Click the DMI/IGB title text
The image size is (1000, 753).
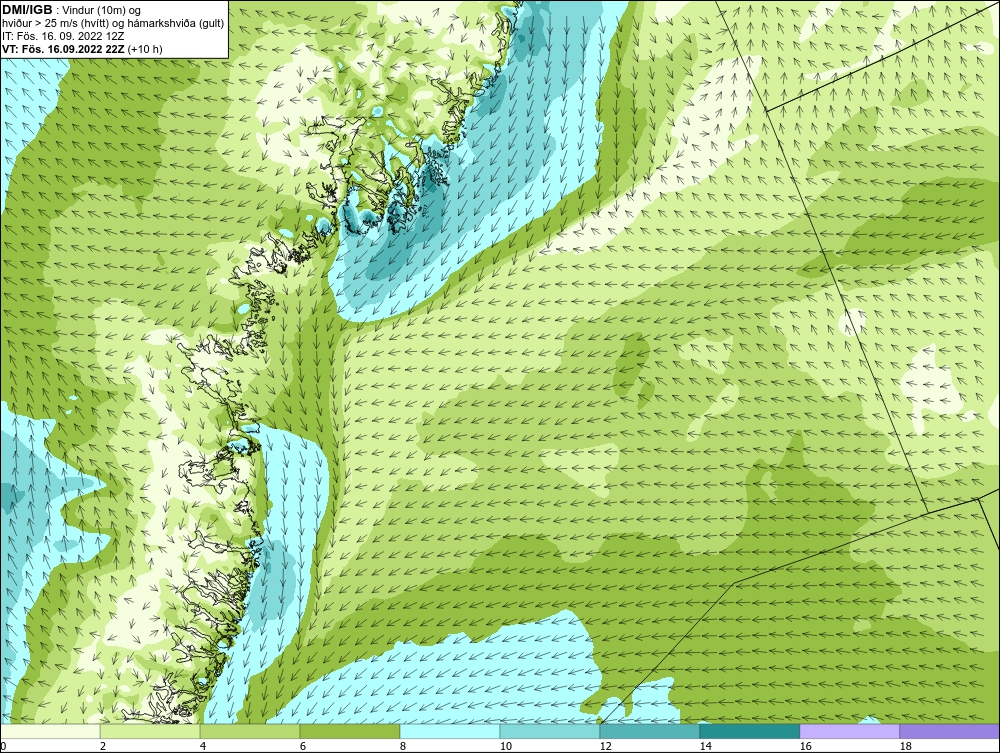click(x=27, y=10)
